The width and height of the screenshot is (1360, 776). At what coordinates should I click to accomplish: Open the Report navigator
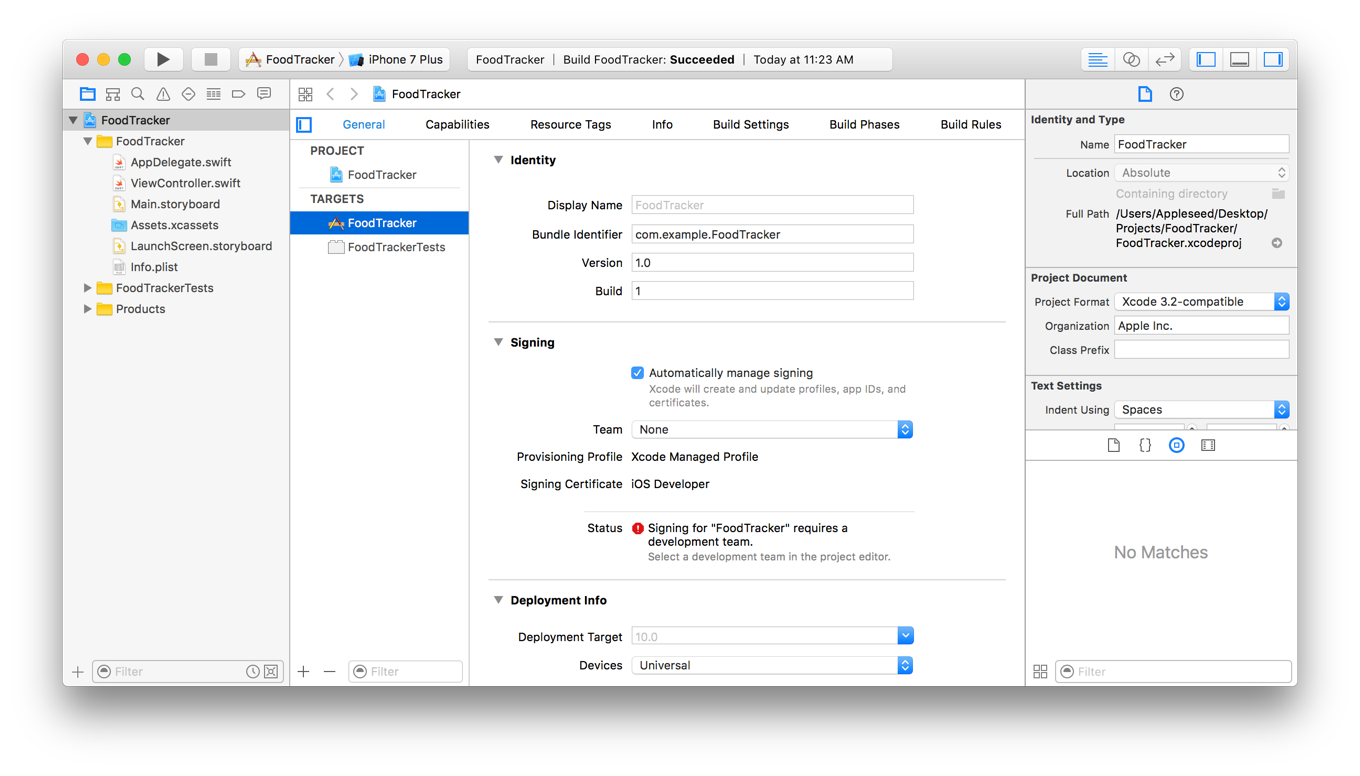[x=264, y=94]
